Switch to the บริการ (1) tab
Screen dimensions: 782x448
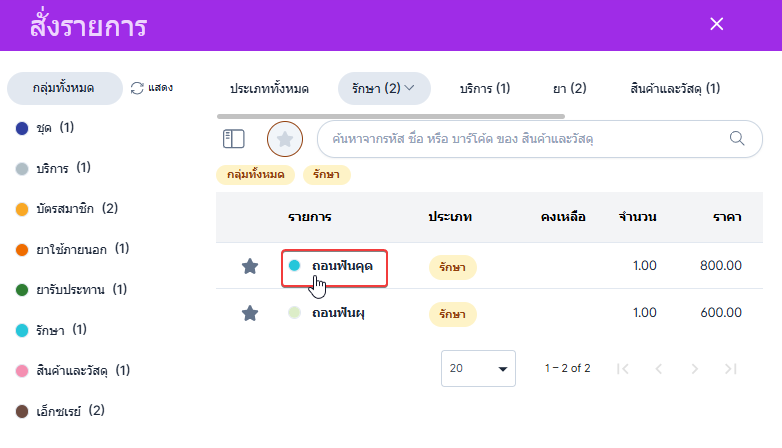coord(485,88)
